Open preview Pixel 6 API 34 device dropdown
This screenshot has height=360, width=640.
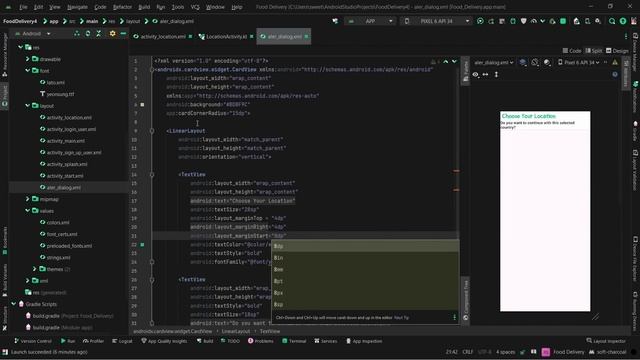tap(578, 62)
